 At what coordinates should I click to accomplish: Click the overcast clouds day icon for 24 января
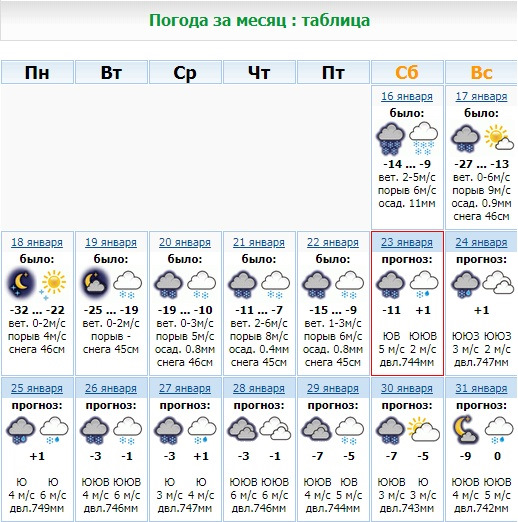click(498, 283)
